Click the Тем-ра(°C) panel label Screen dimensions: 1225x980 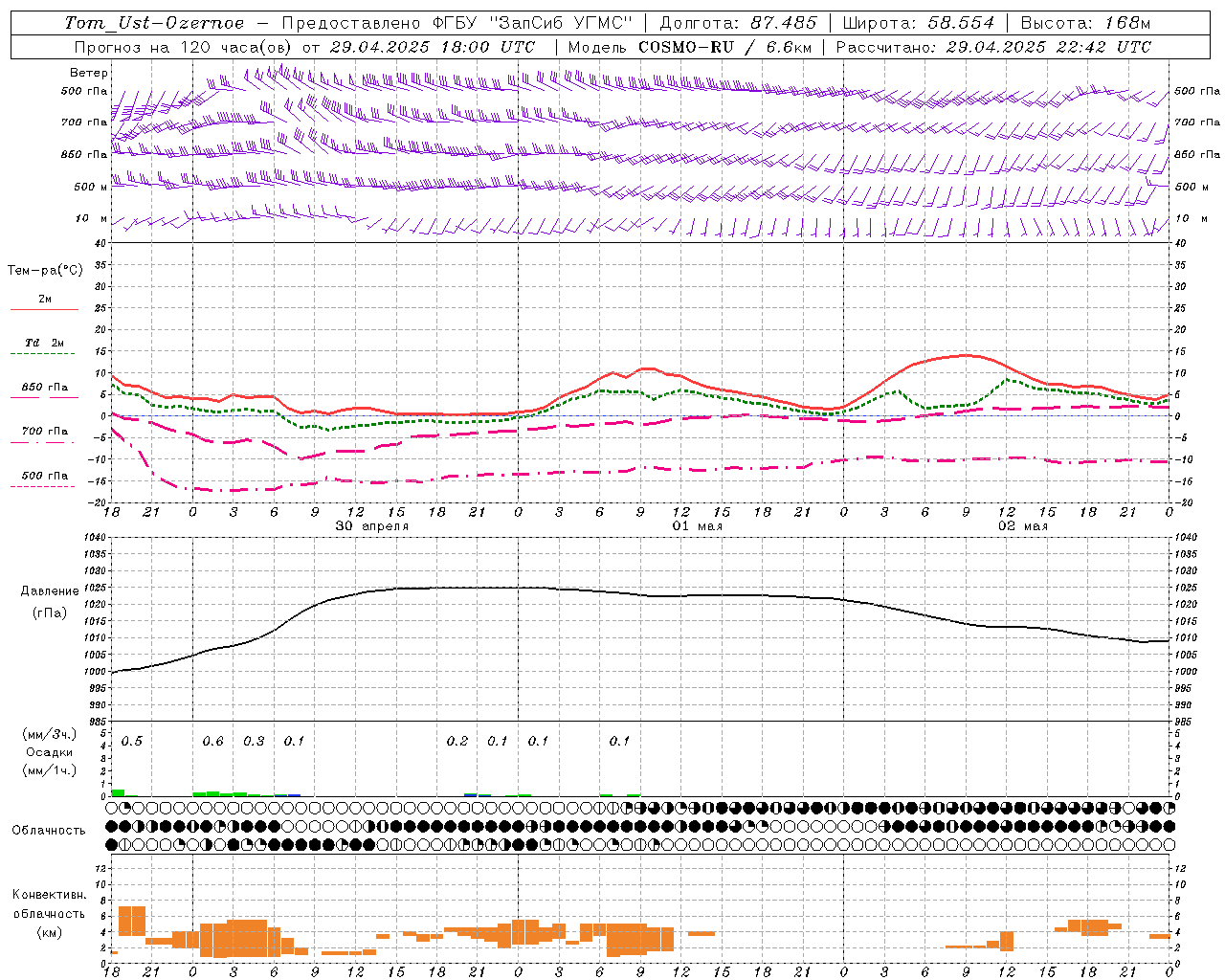point(45,271)
